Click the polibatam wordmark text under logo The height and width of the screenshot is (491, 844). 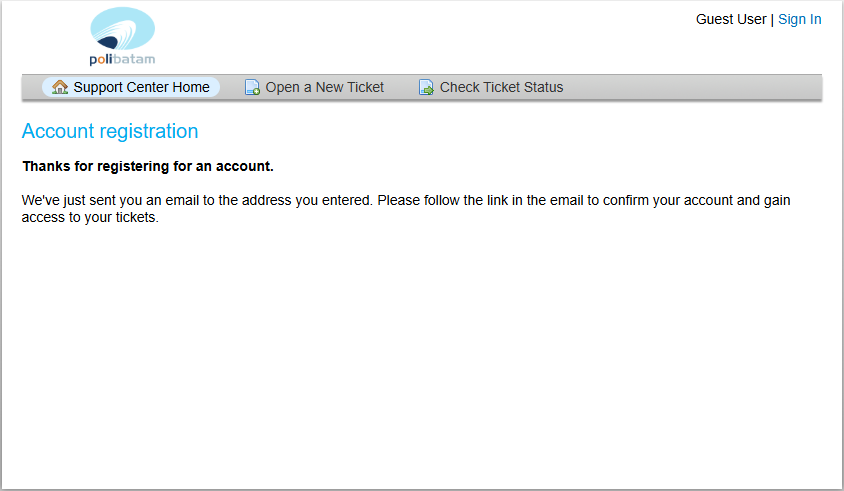click(x=122, y=59)
